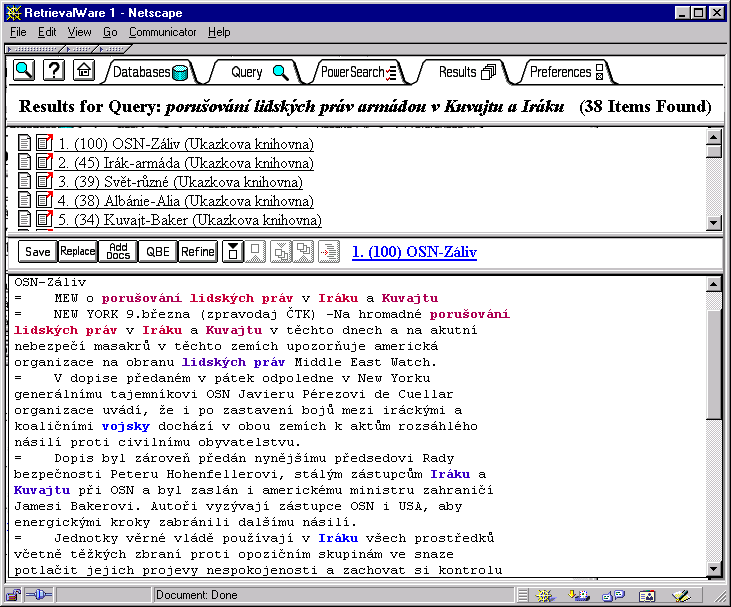Open the Edit menu
The height and width of the screenshot is (607, 731).
(x=47, y=32)
